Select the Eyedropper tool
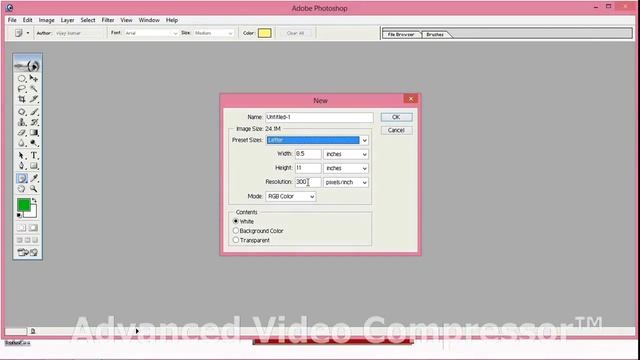Screen dimensions: 640x360 tap(34, 178)
